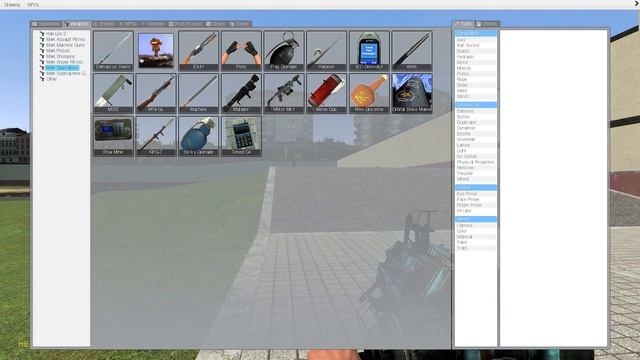Switch to the Dupes tab
This screenshot has height=360, width=640.
coord(216,24)
